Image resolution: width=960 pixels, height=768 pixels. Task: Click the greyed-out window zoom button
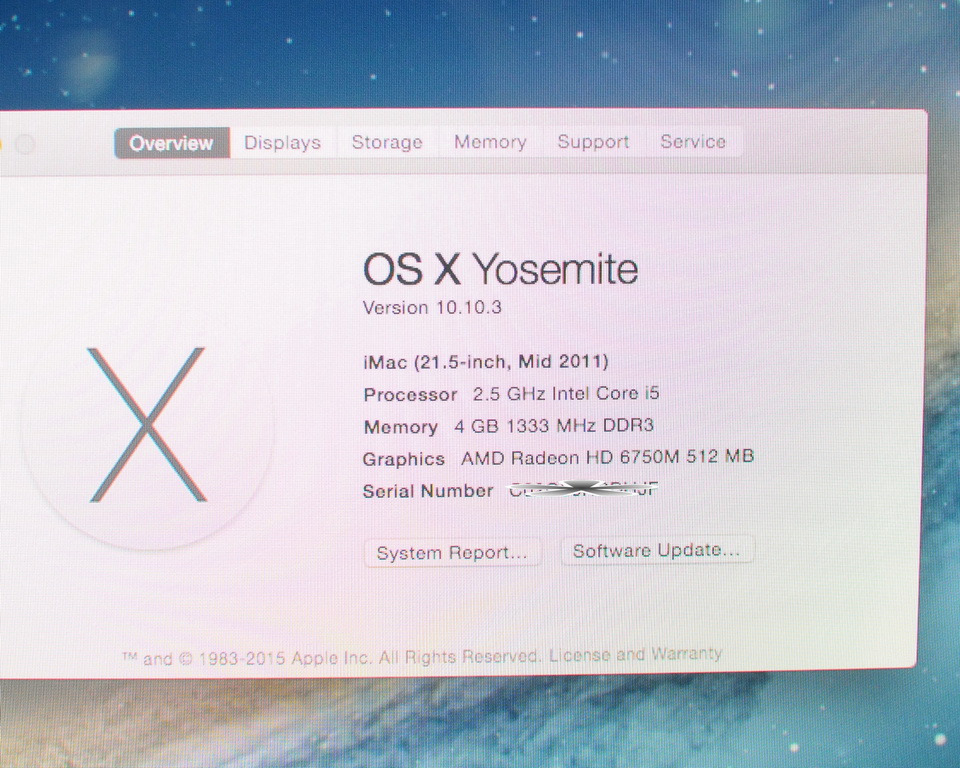click(25, 145)
